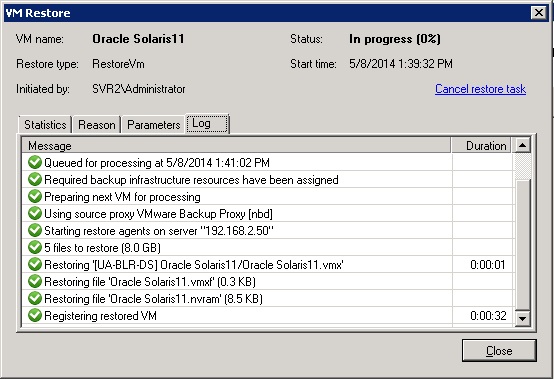Click the log scrollbar up arrow

(x=522, y=145)
